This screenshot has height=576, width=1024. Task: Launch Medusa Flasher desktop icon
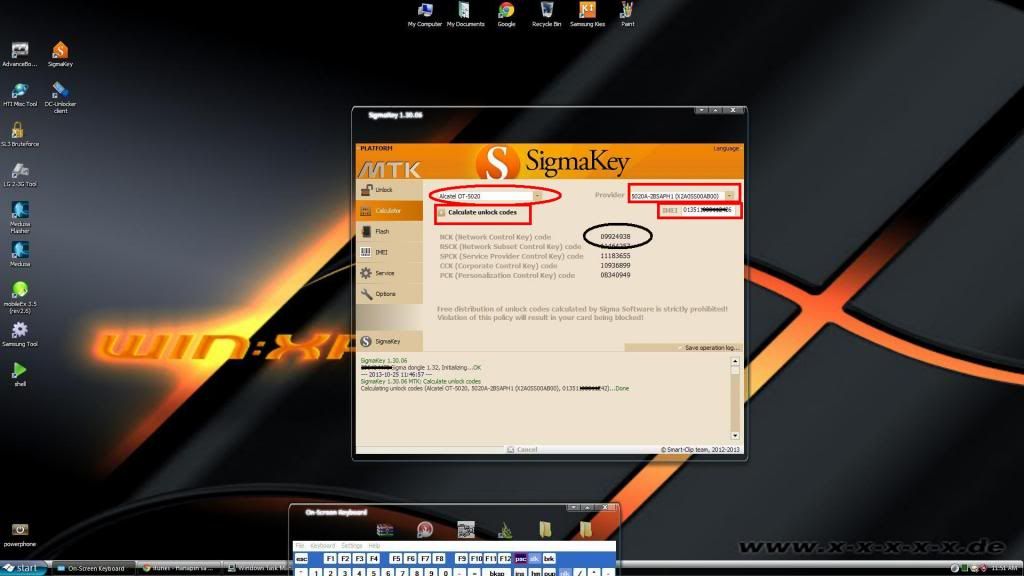[19, 215]
